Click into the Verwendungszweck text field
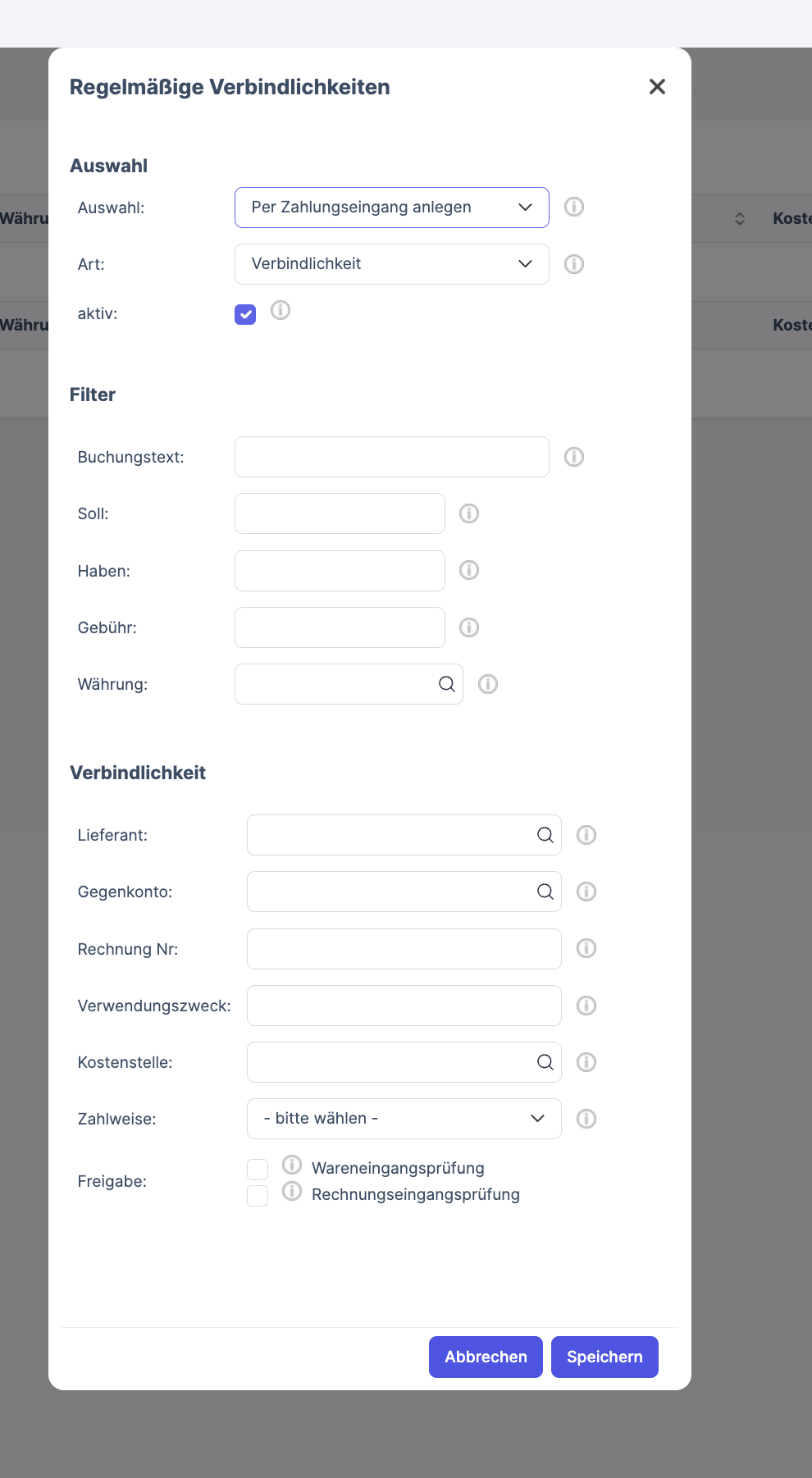The height and width of the screenshot is (1478, 812). click(404, 1006)
